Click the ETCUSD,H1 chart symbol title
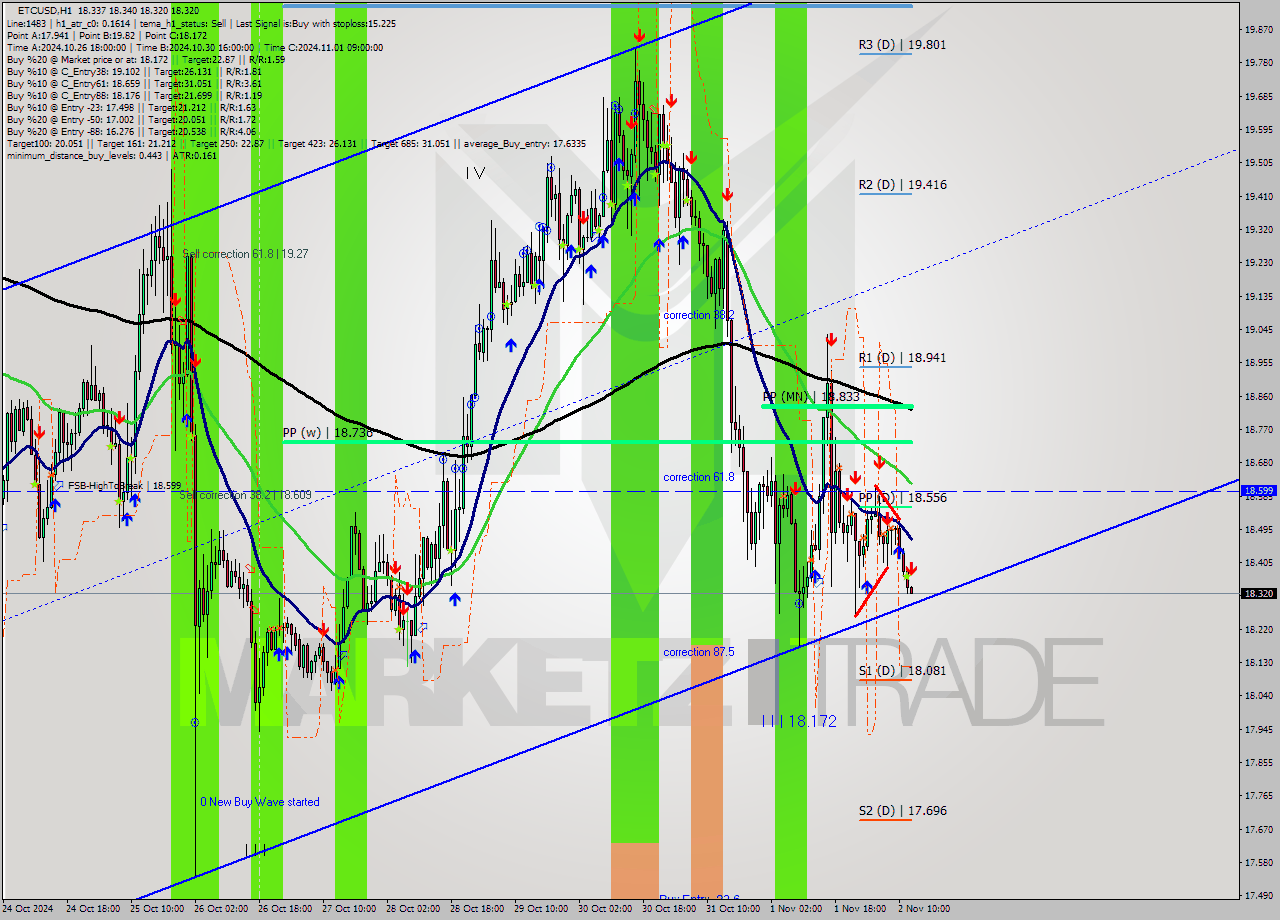Screen dimensions: 1280x920 [x=44, y=10]
